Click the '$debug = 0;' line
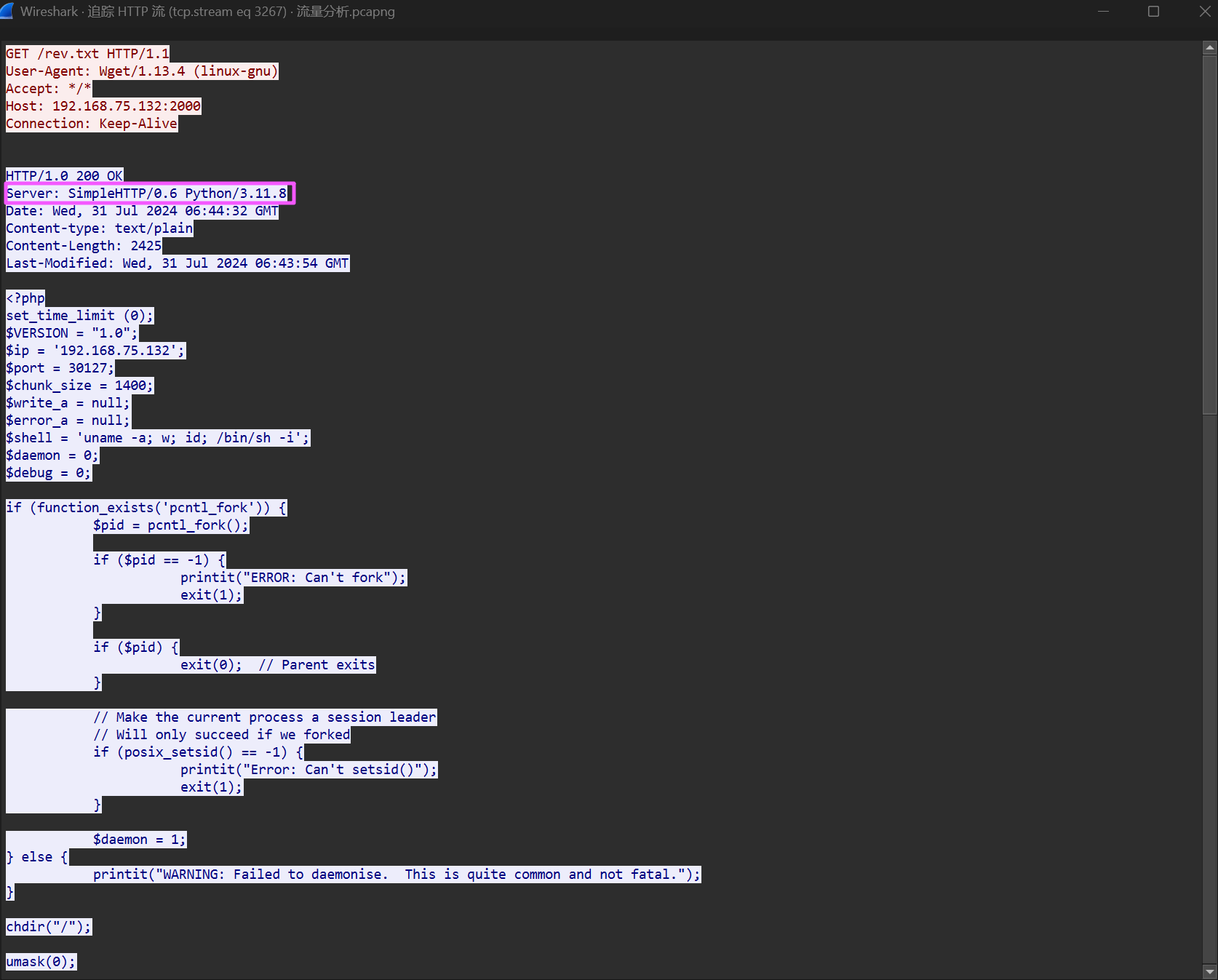Screen dimensions: 1218x980 (49, 473)
